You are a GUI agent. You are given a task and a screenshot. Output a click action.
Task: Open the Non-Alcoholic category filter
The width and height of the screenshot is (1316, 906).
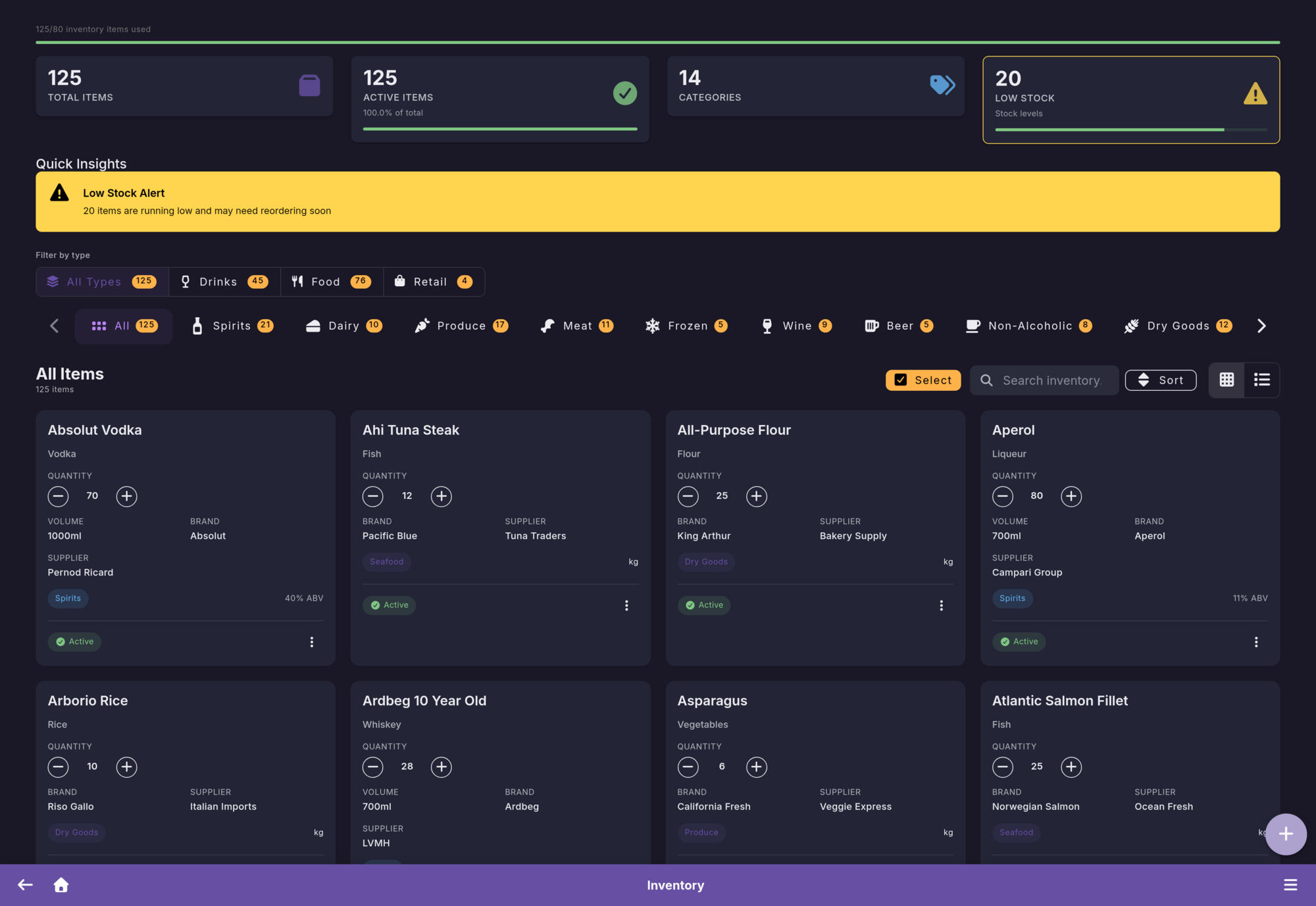(1028, 326)
